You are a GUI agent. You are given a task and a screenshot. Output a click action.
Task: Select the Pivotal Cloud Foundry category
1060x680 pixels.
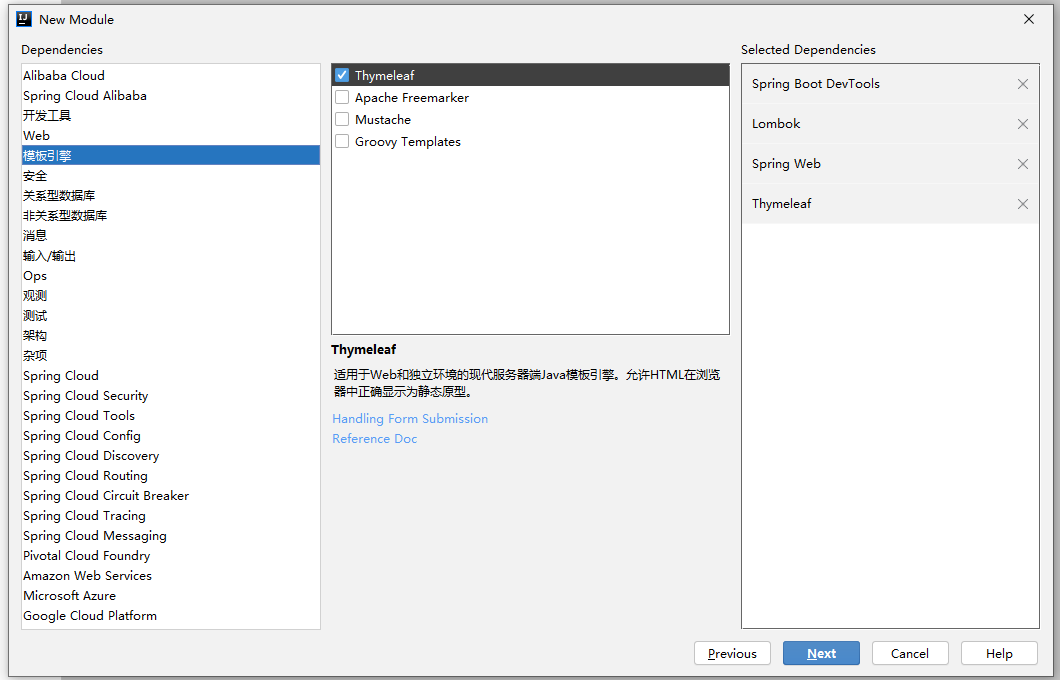[171, 556]
